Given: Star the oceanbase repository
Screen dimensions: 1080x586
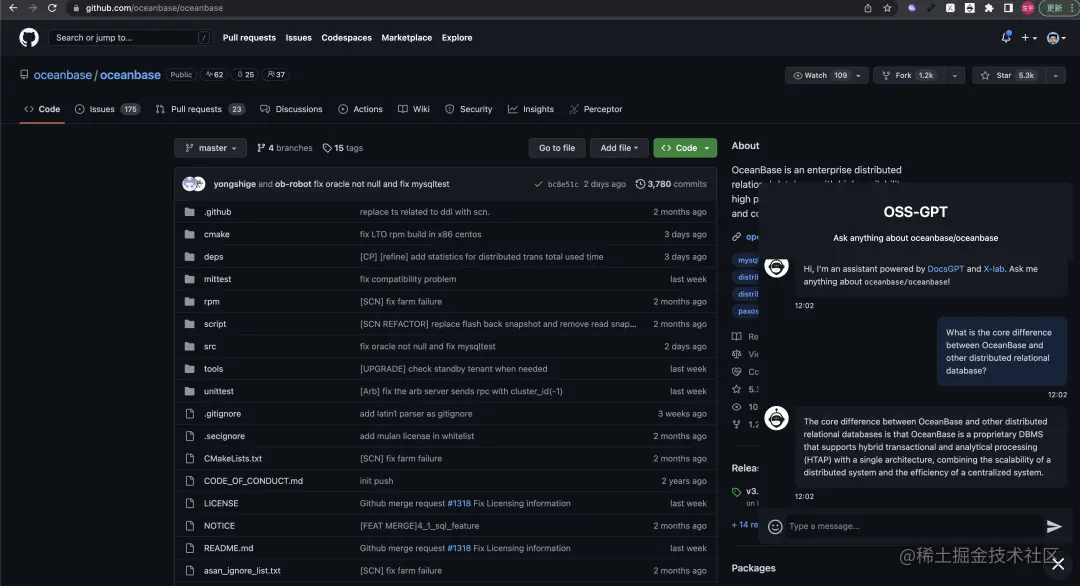Looking at the screenshot, I should pyautogui.click(x=1009, y=75).
